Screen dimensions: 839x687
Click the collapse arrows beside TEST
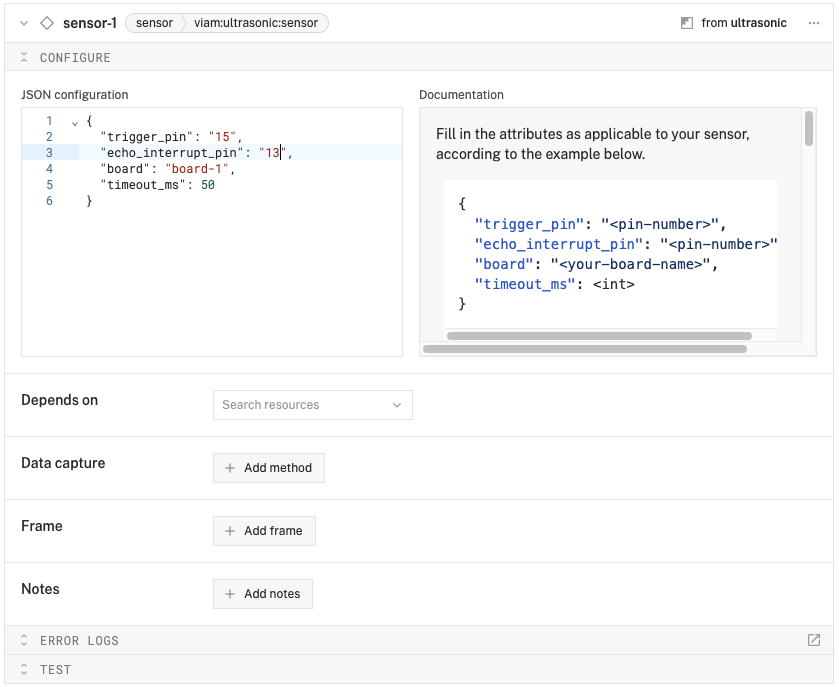click(x=24, y=669)
